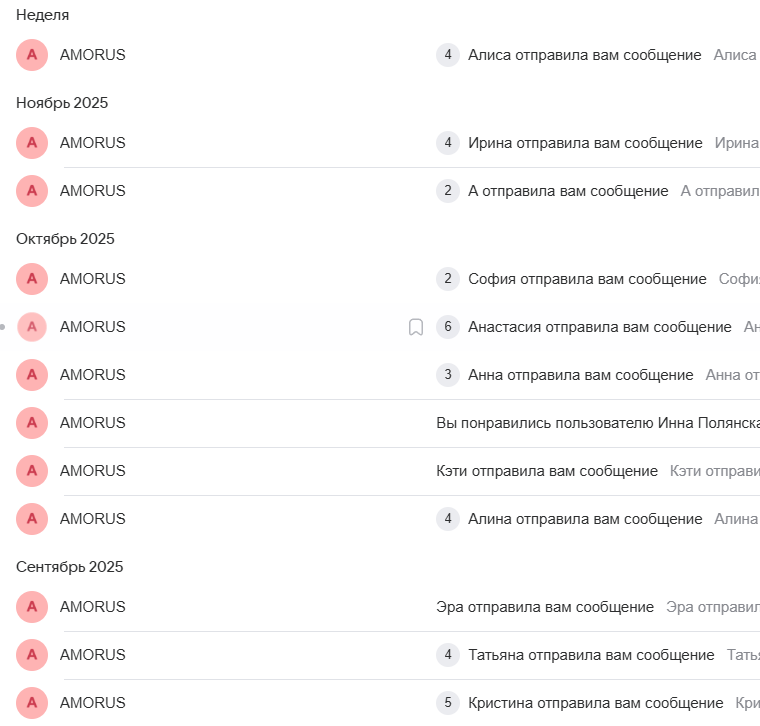This screenshot has width=760, height=726.
Task: Click the avatar on the София email row
Action: pyautogui.click(x=32, y=279)
